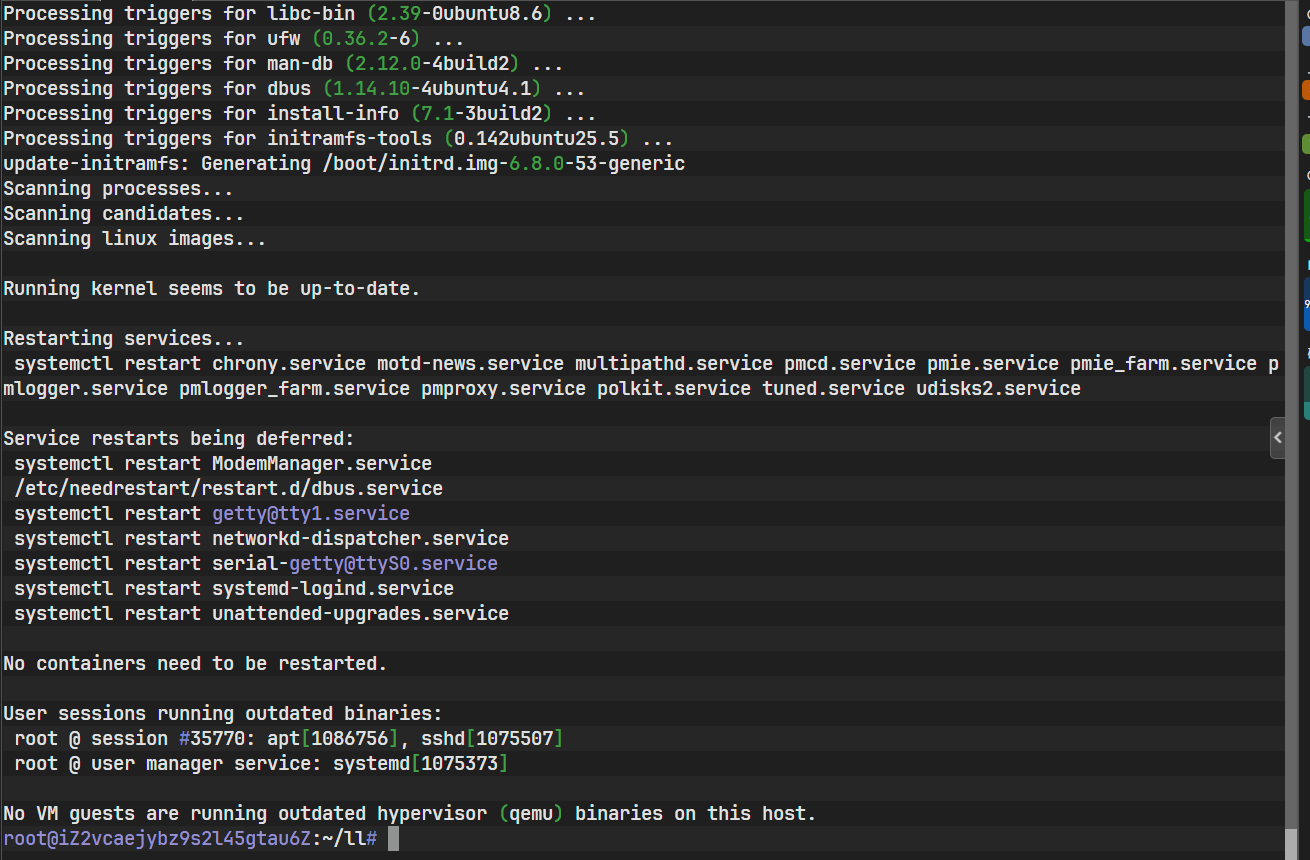Expand the side panel with the chevron arrow
This screenshot has width=1310, height=860.
pos(1277,438)
